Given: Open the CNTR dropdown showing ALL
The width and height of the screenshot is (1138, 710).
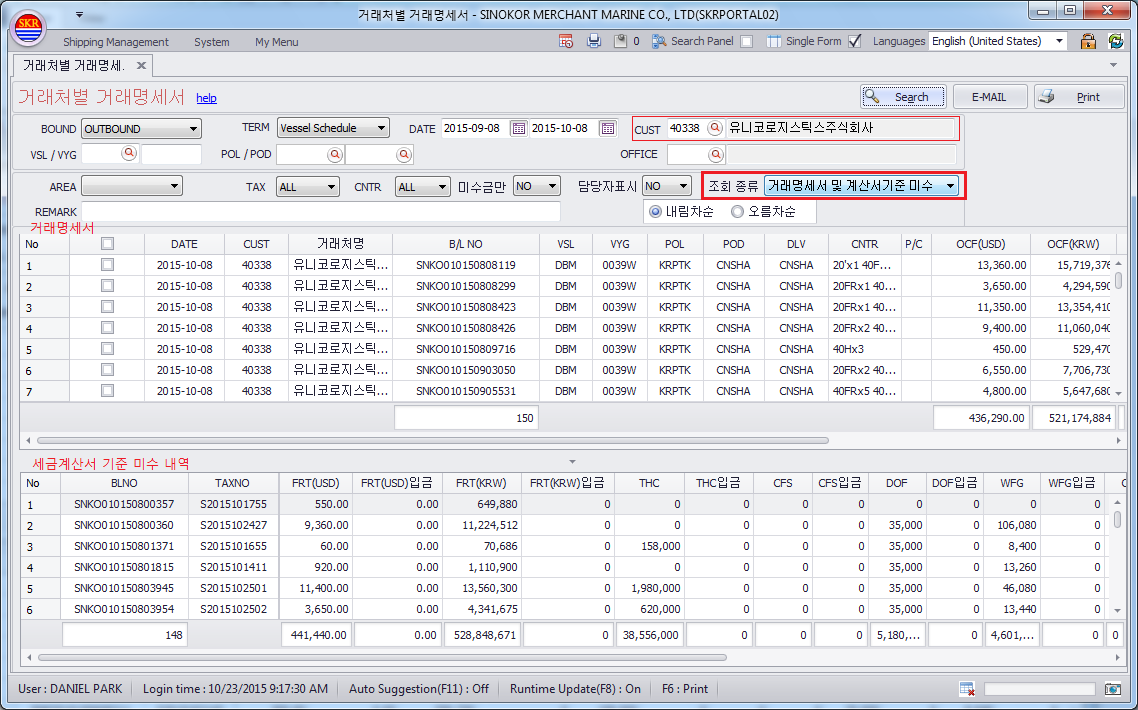Looking at the screenshot, I should [423, 187].
